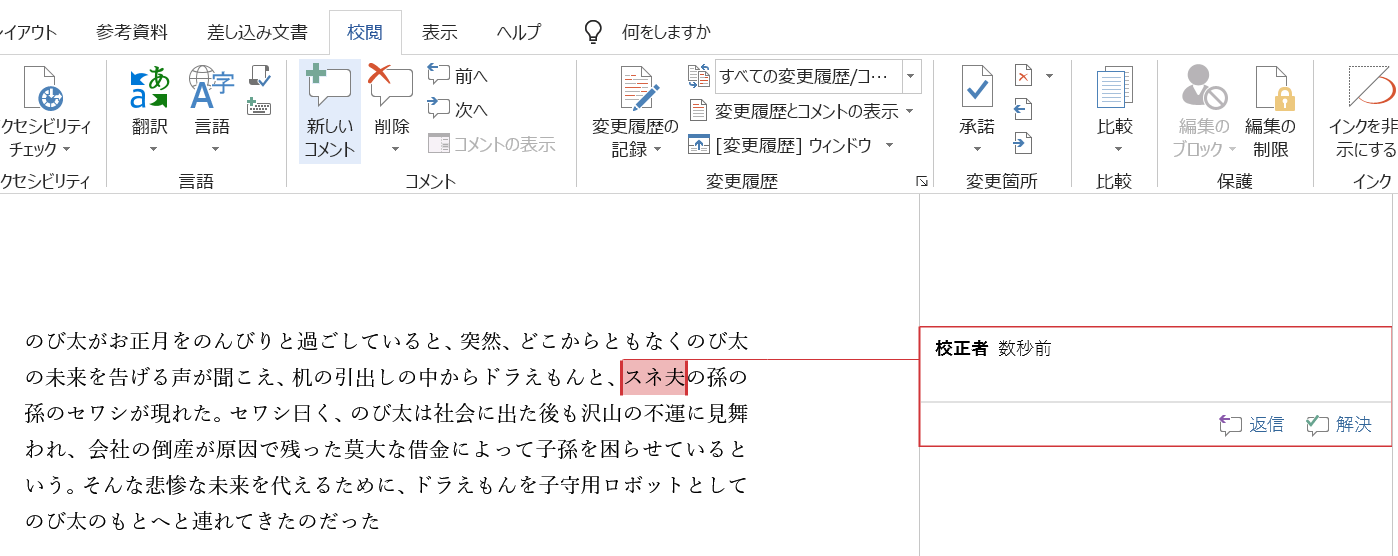Click the 校正者 author name in comment
1398x556 pixels.
coord(961,348)
